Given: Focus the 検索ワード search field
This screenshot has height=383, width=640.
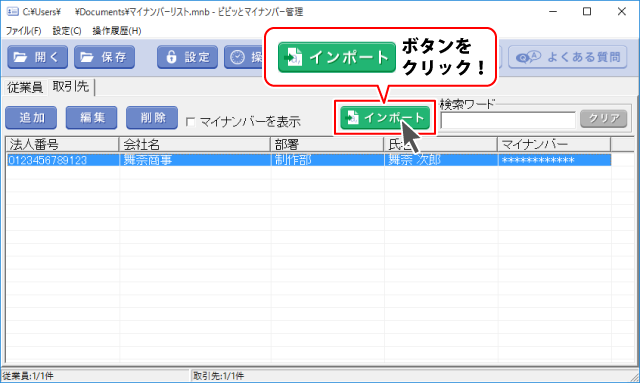Looking at the screenshot, I should click(x=508, y=120).
